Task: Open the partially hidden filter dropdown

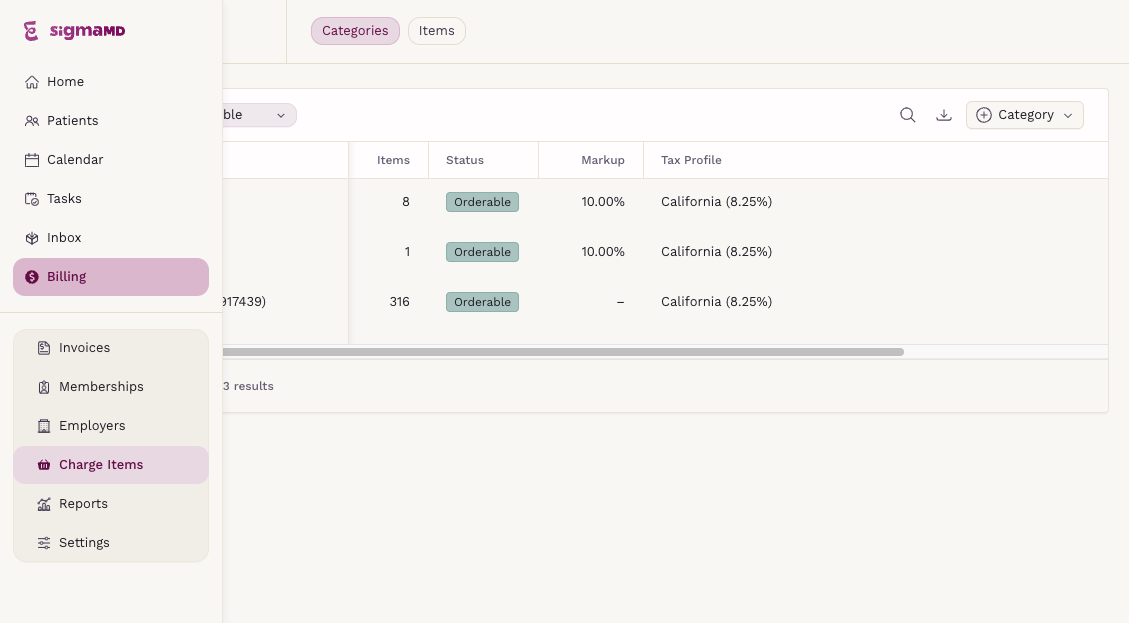Action: pos(259,115)
